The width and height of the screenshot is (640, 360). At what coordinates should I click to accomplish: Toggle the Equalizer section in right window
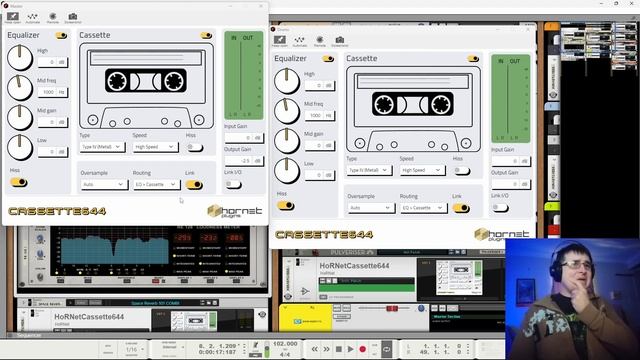click(328, 59)
